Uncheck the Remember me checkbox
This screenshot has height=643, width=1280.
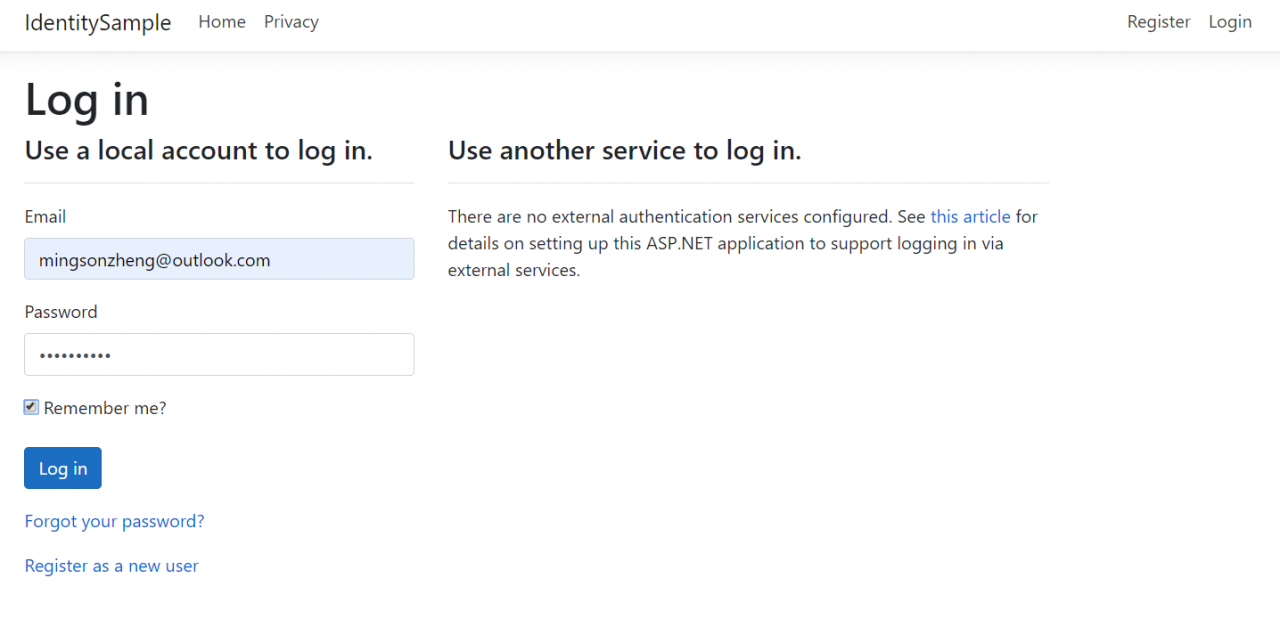point(31,407)
